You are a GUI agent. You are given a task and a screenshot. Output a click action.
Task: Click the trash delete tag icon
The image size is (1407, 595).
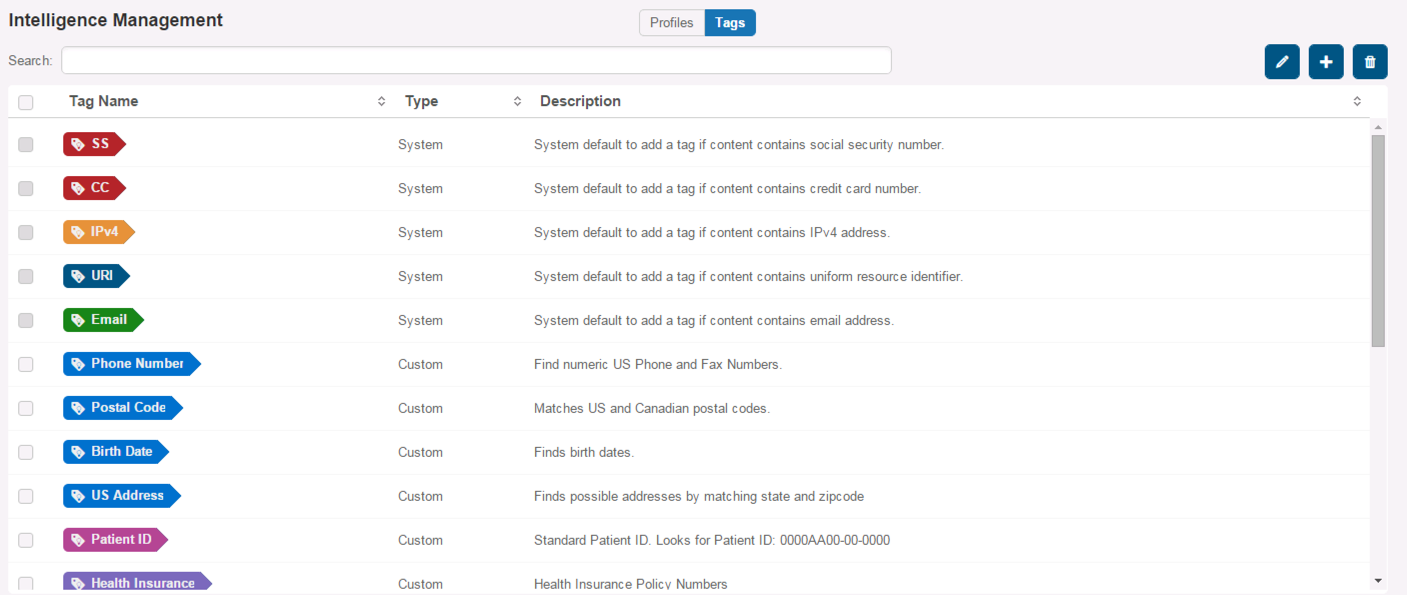coord(1370,62)
